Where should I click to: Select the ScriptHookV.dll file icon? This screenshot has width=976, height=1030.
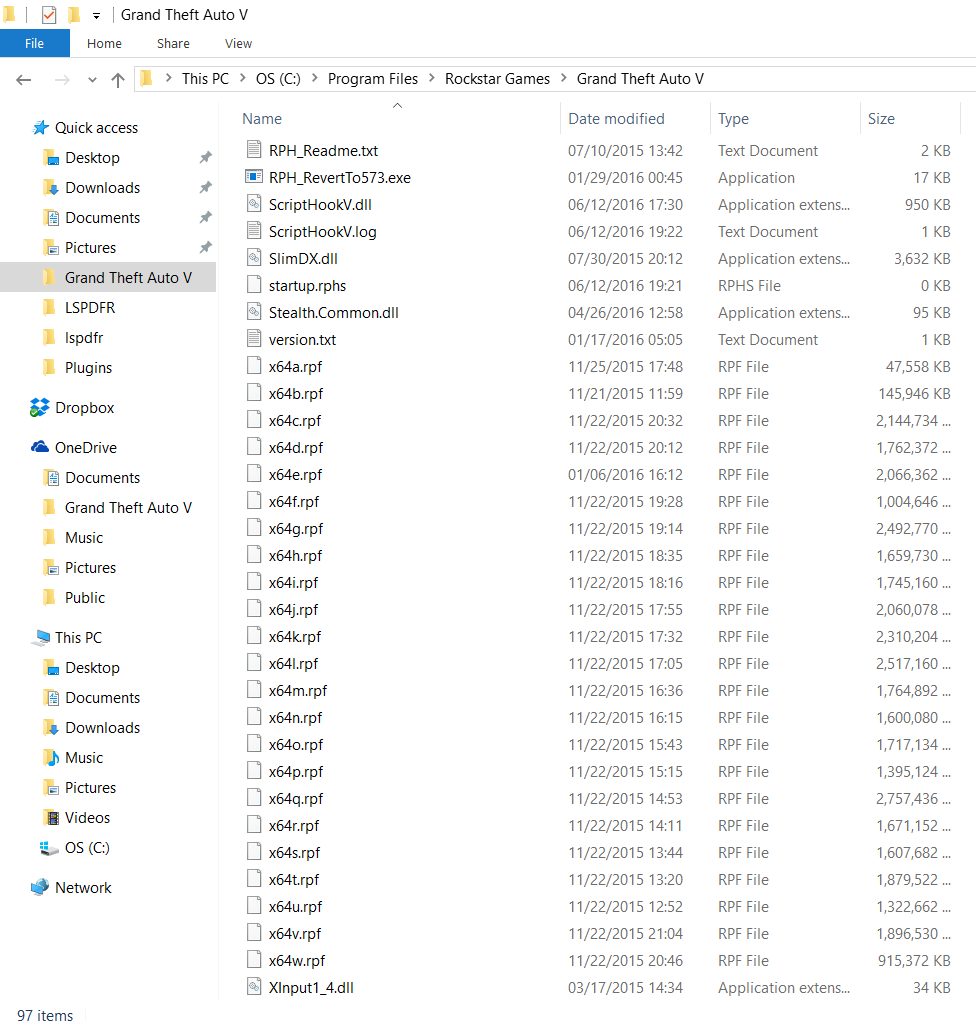coord(254,204)
